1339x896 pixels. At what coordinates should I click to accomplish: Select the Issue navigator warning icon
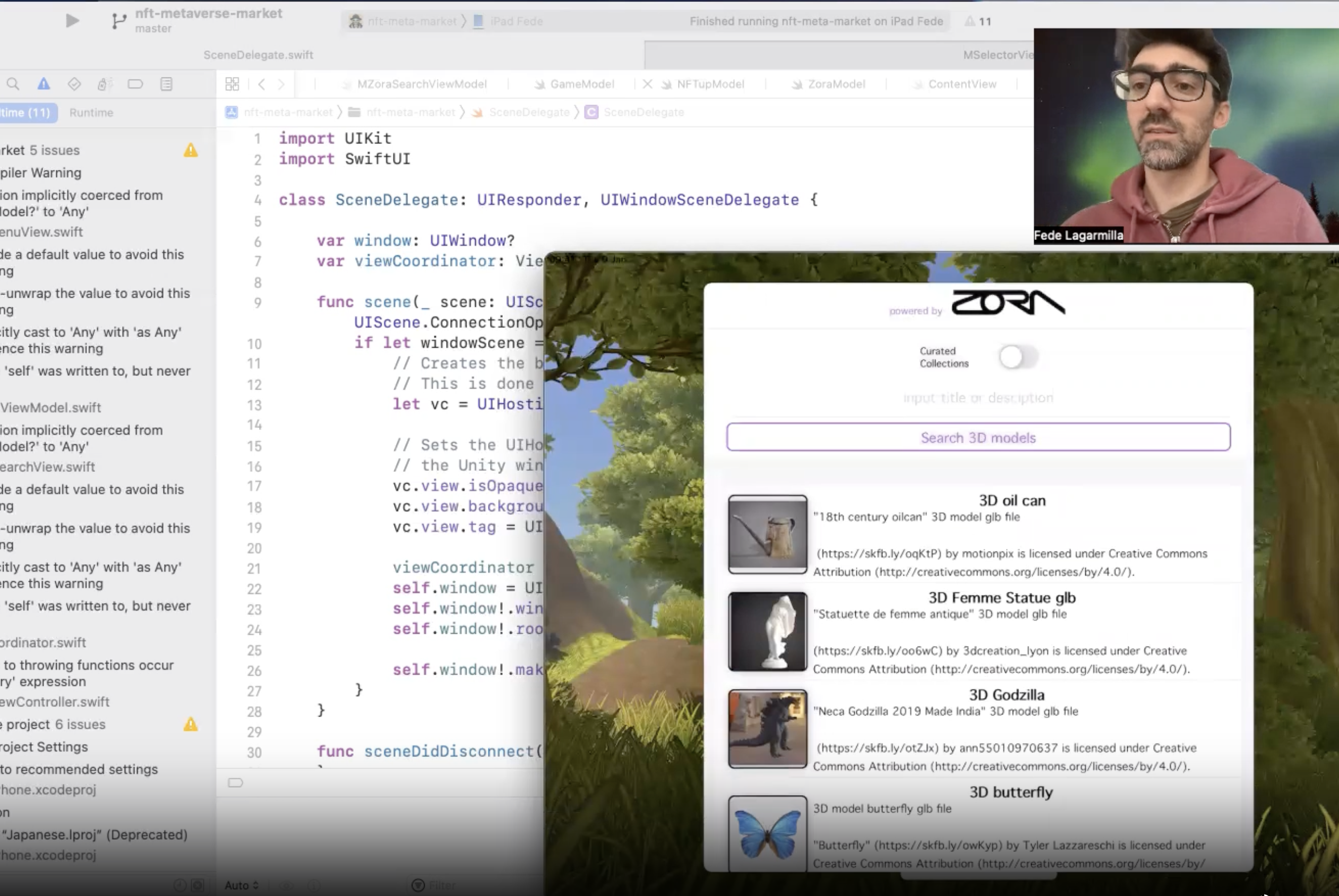click(44, 84)
